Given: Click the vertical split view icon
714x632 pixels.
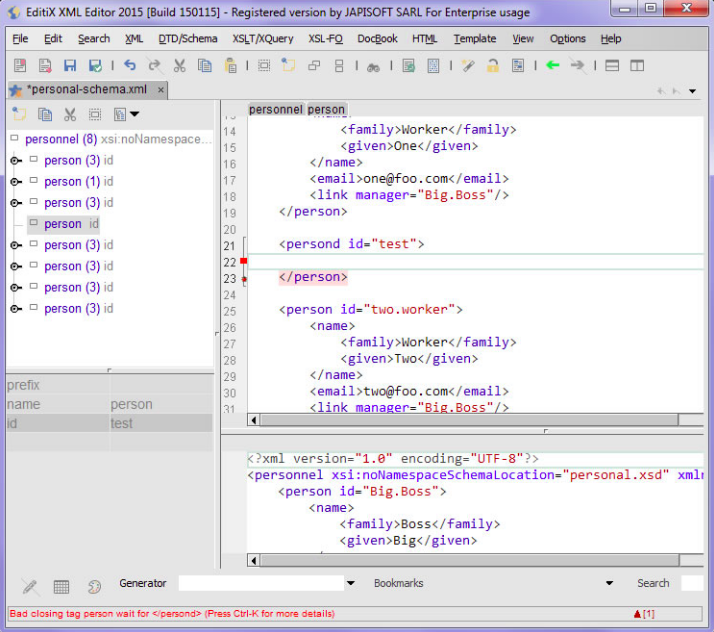Looking at the screenshot, I should click(637, 66).
